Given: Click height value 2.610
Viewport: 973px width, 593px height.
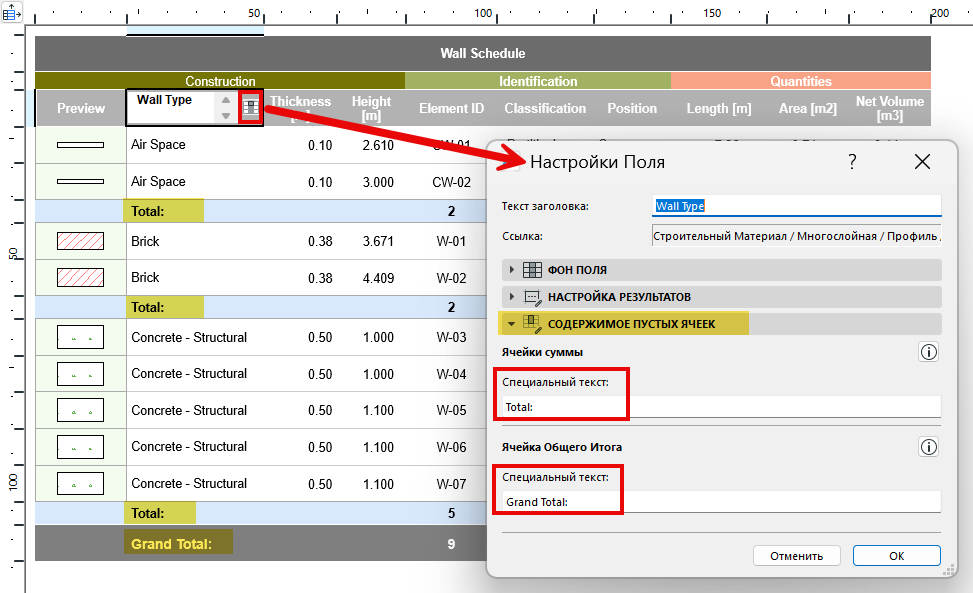Looking at the screenshot, I should tap(378, 145).
